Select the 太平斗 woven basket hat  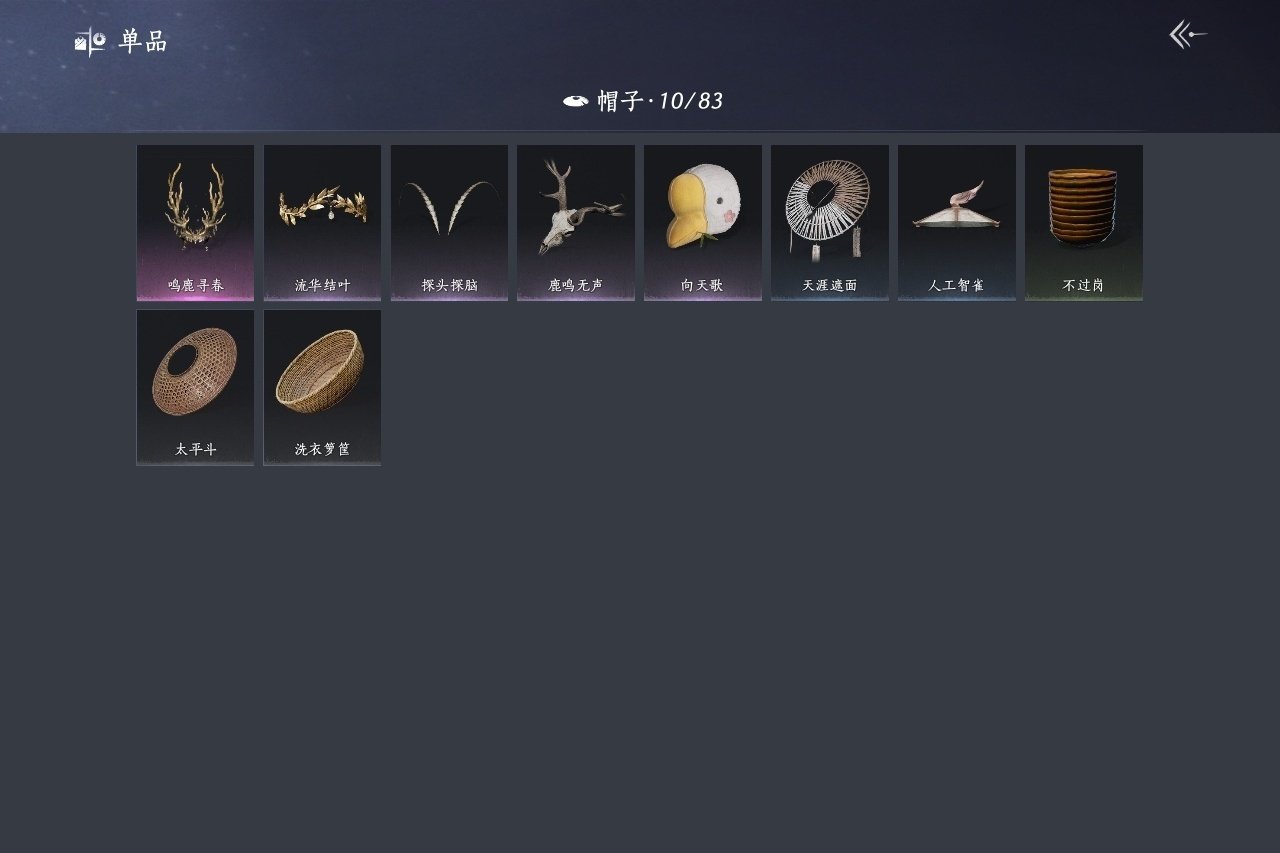click(195, 388)
